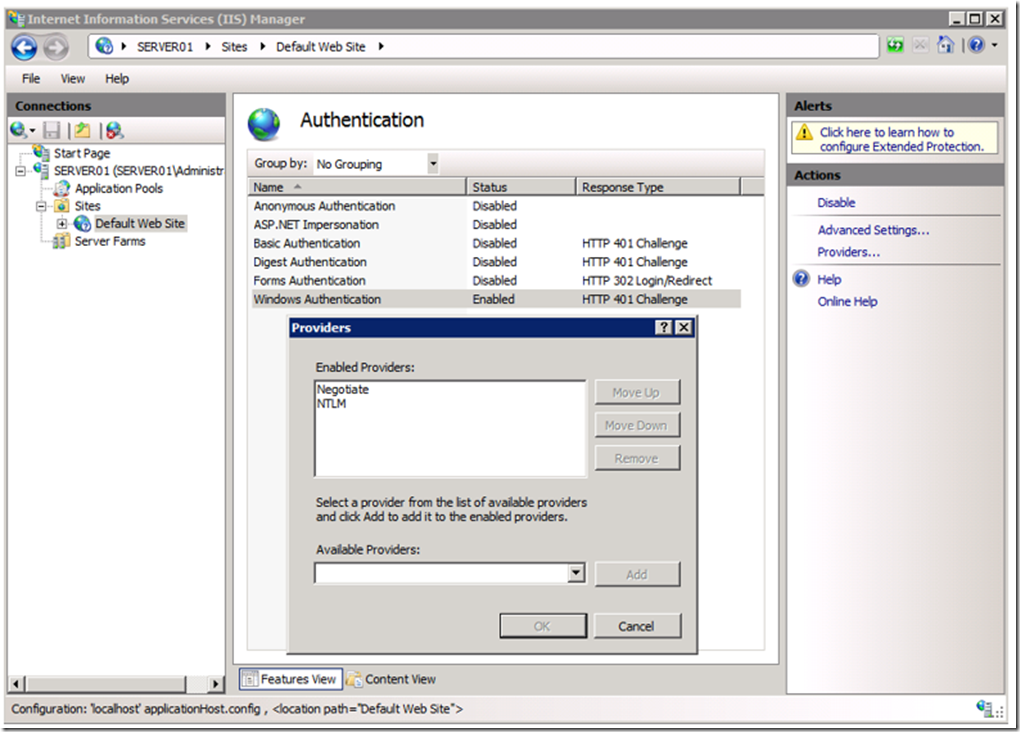
Task: Click the Back navigation arrow button
Action: point(25,47)
